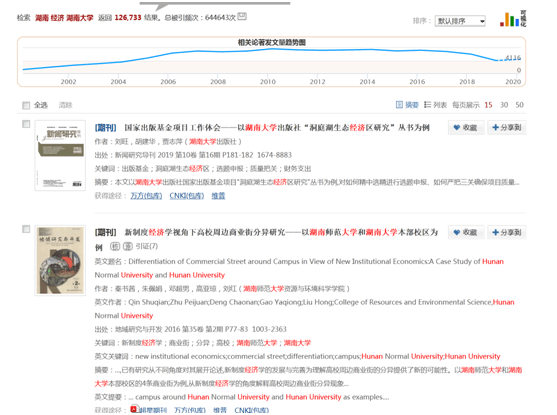This screenshot has width=557, height=415.
Task: Click 收藏 button for 新制度经济学 article
Action: [x=466, y=232]
